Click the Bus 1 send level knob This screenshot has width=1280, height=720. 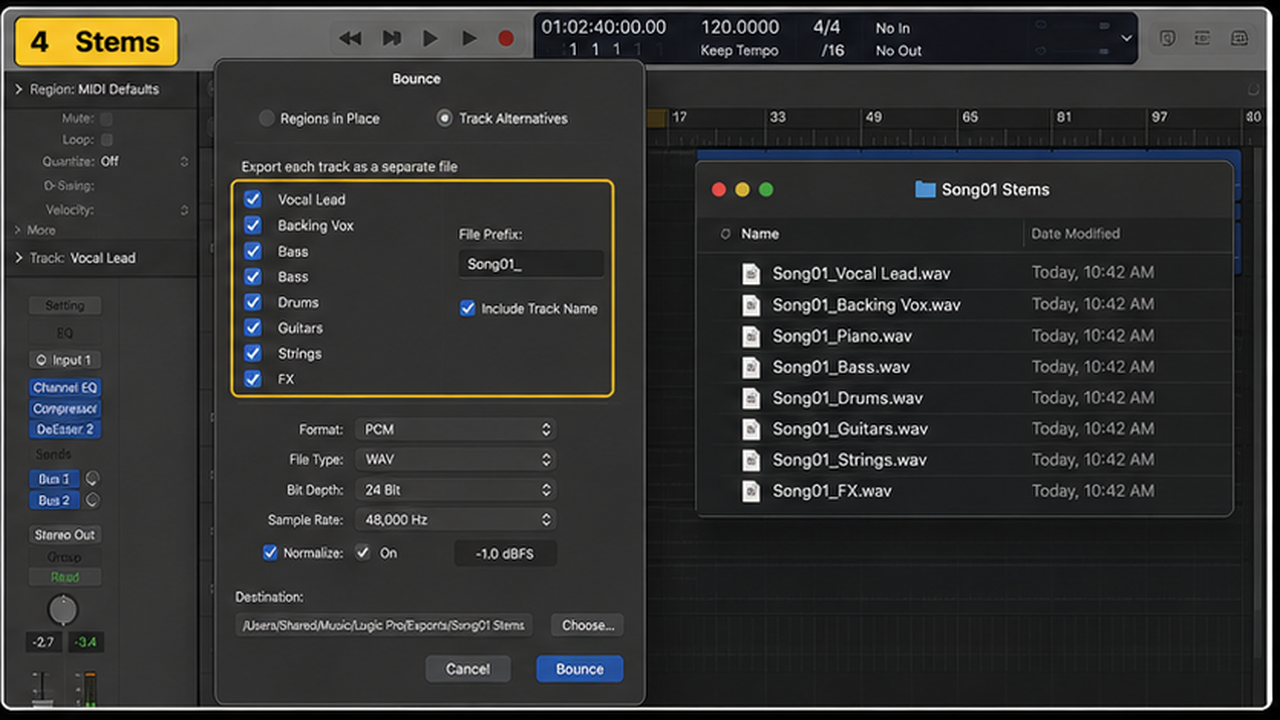[x=93, y=479]
